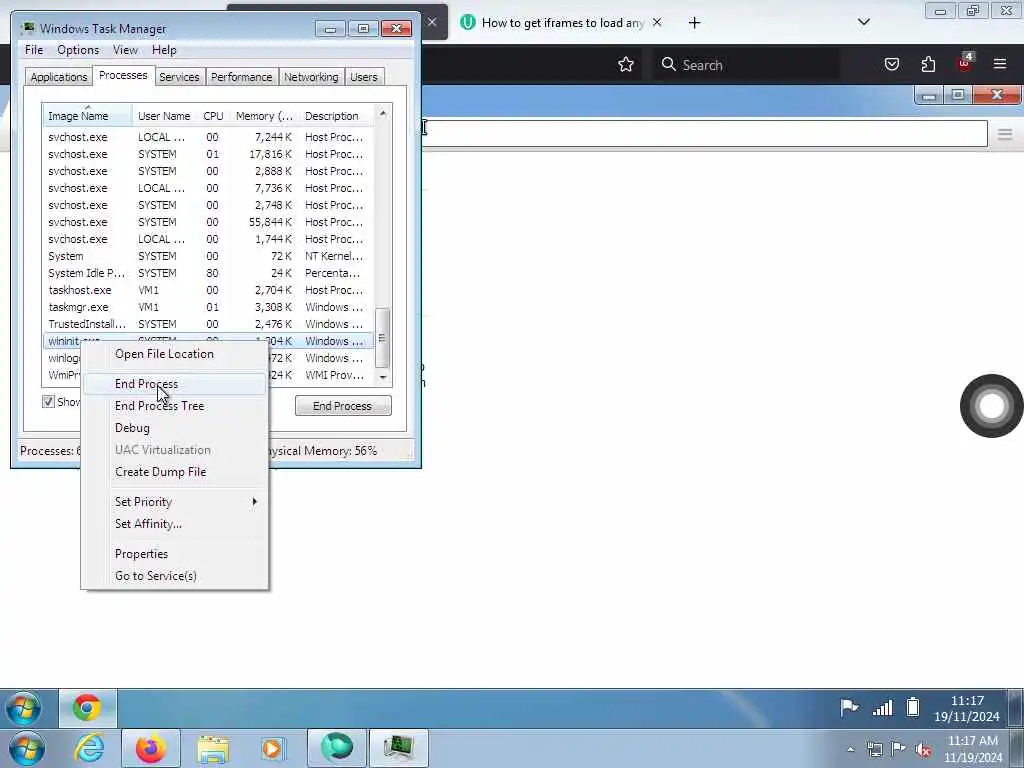
Task: Open the upper Windows Start orb
Action: click(24, 708)
